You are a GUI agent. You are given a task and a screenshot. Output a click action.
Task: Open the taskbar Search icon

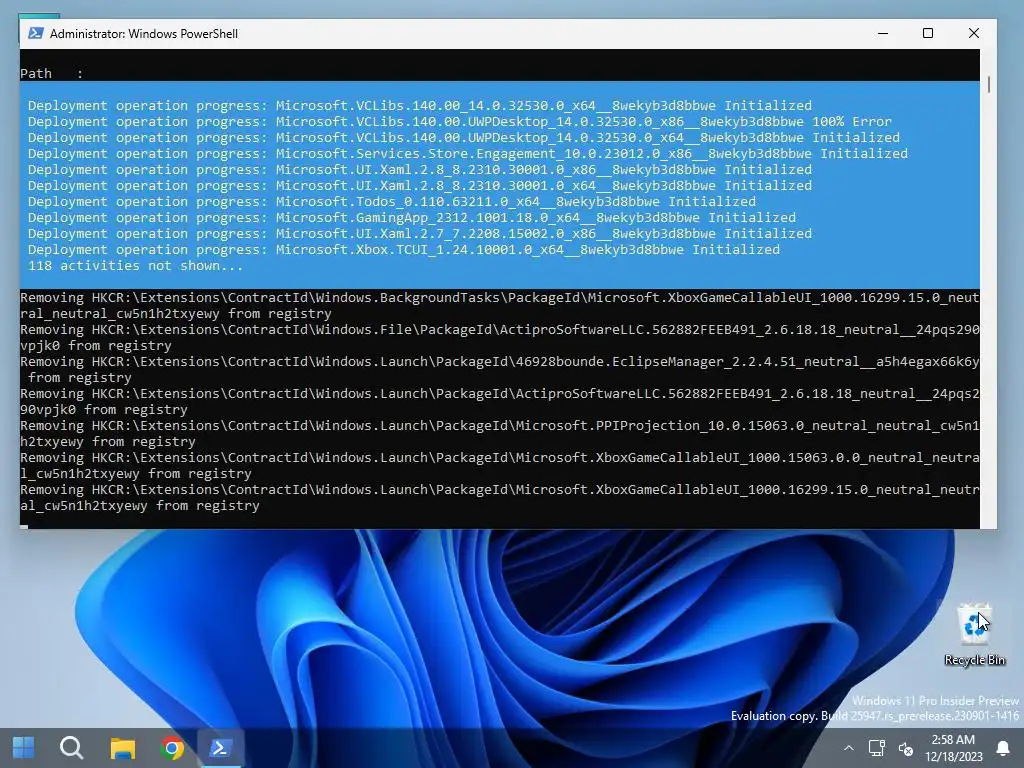[71, 748]
